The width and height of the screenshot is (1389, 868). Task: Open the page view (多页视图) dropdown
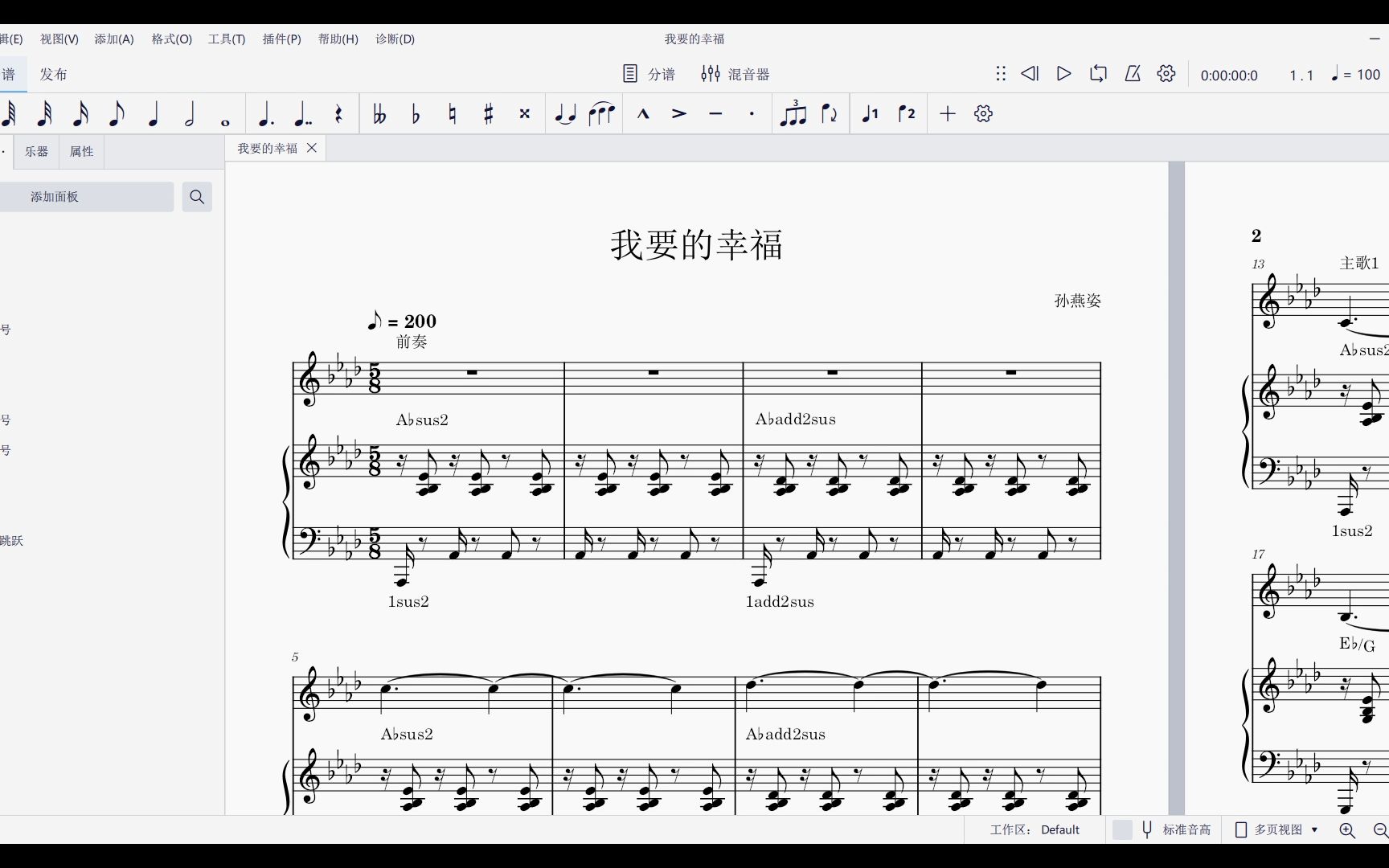coord(1277,829)
